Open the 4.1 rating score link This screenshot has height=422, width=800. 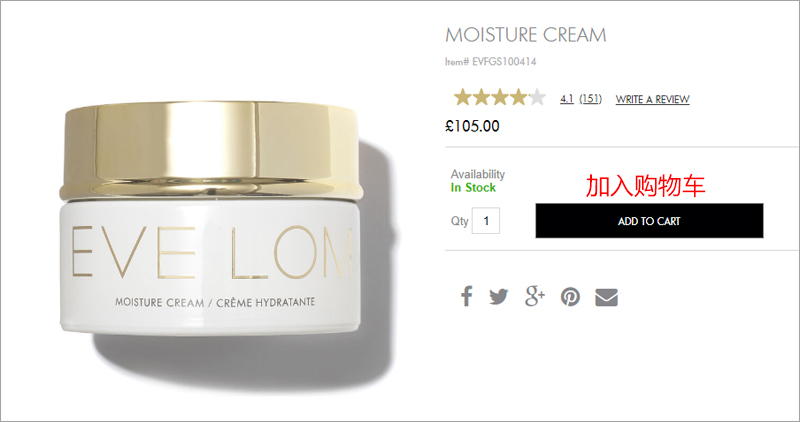[x=566, y=99]
